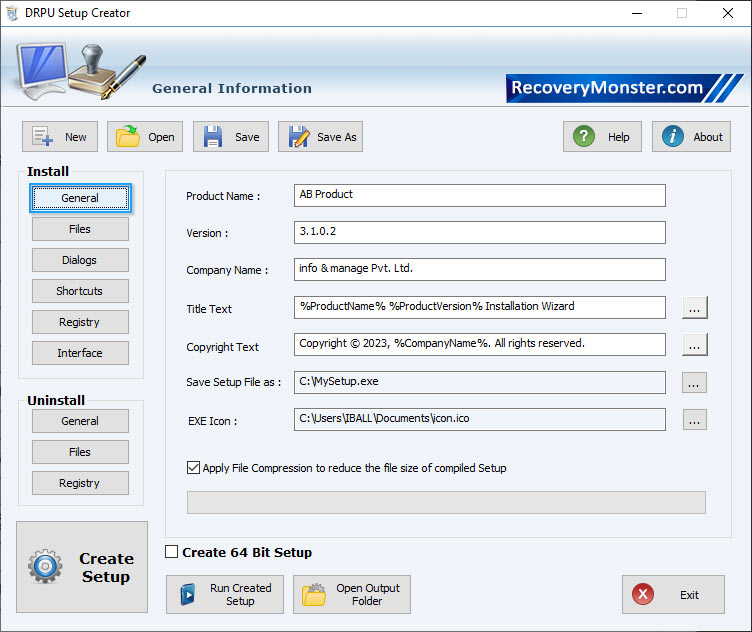Open Install Registry section
This screenshot has width=752, height=632.
(x=80, y=322)
